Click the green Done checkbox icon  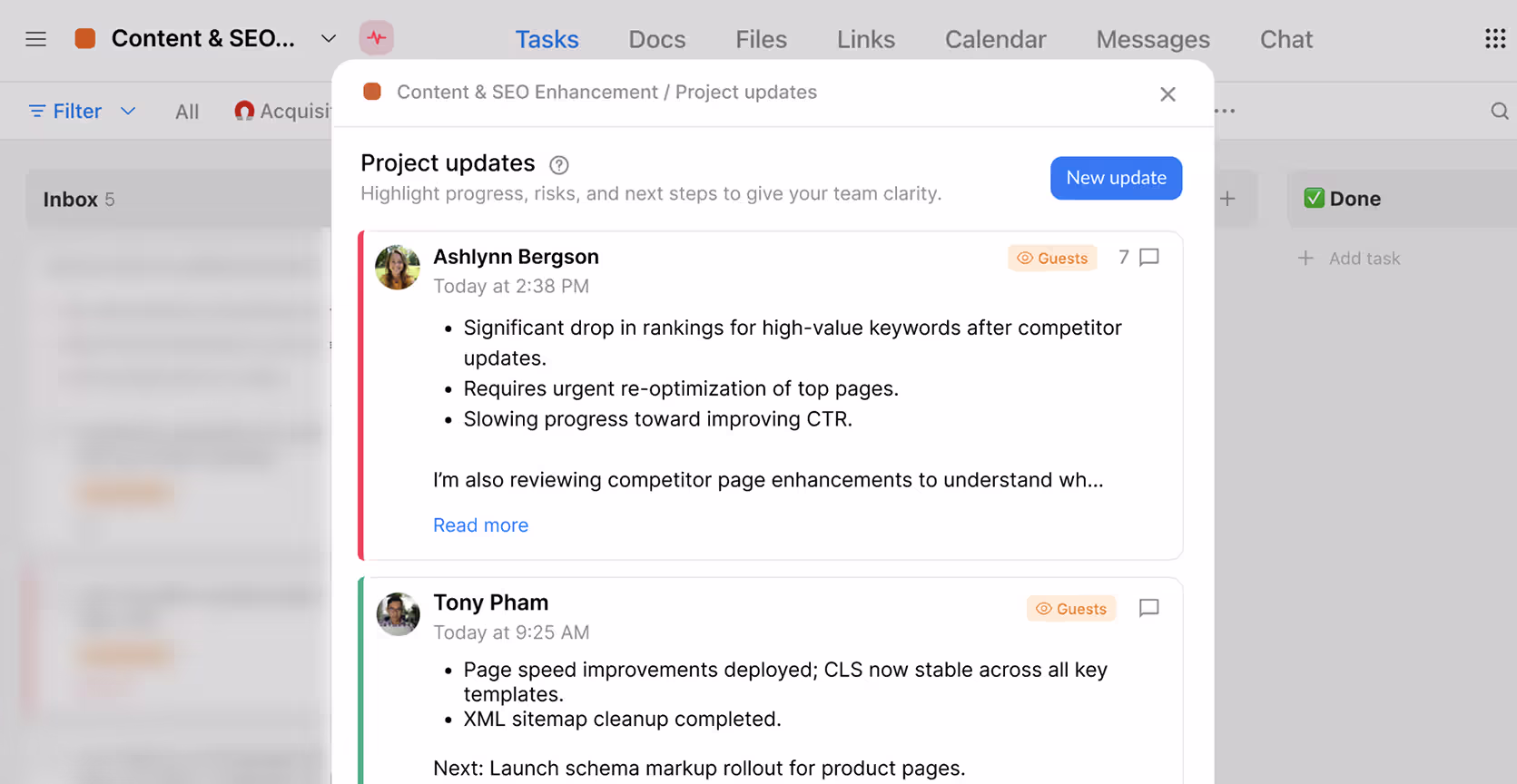pyautogui.click(x=1314, y=199)
